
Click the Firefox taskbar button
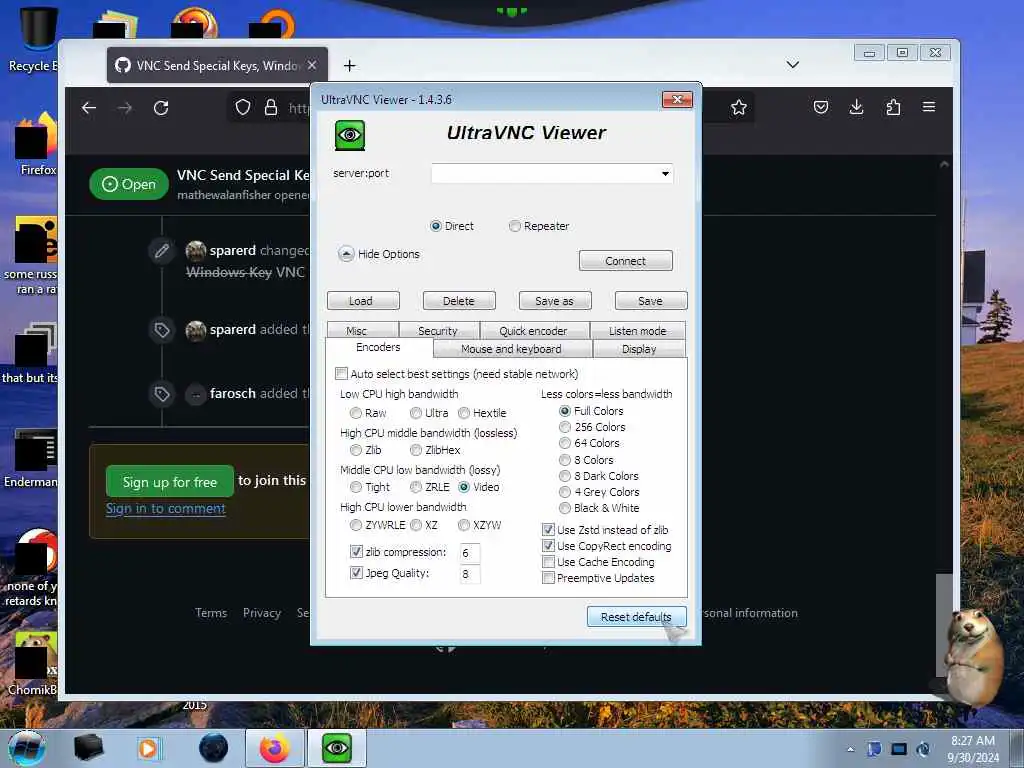275,748
